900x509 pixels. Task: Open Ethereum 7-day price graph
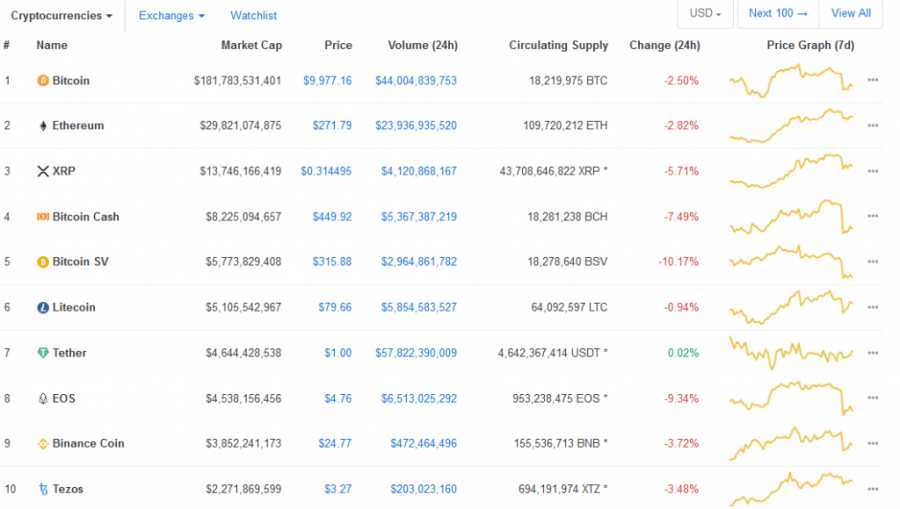pos(791,126)
